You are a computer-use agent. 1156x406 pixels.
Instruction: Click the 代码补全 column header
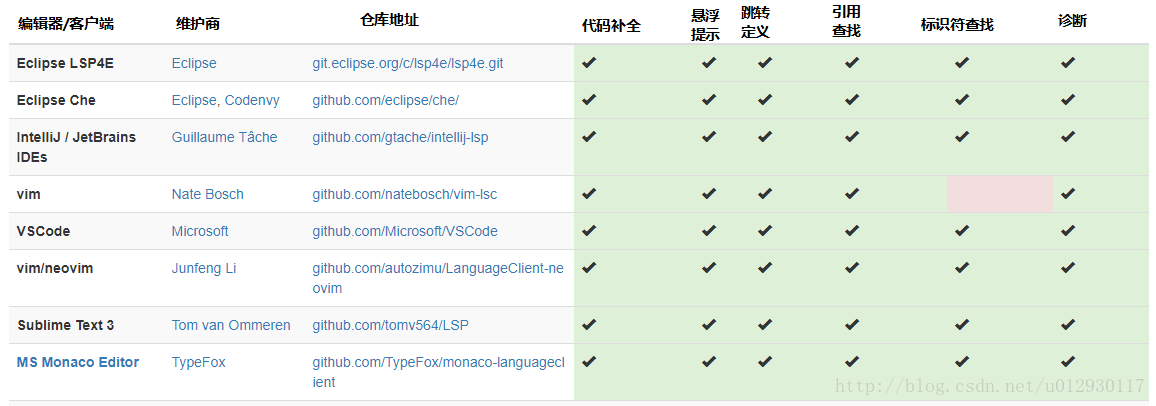(x=611, y=26)
